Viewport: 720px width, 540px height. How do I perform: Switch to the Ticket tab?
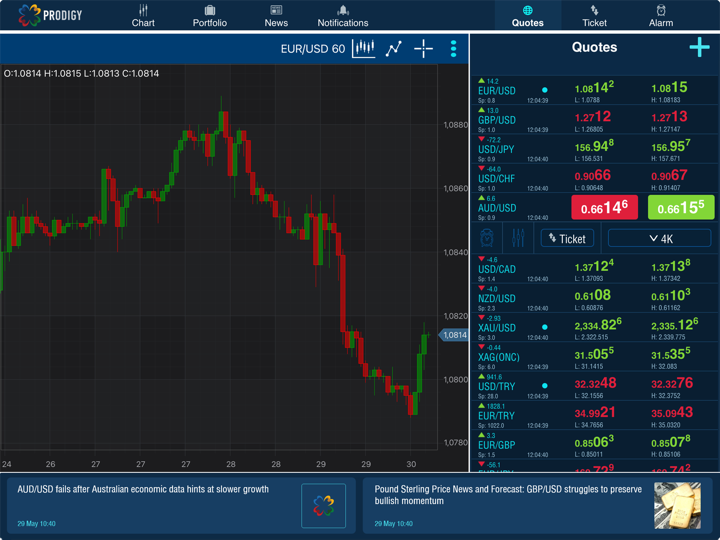[x=594, y=15]
